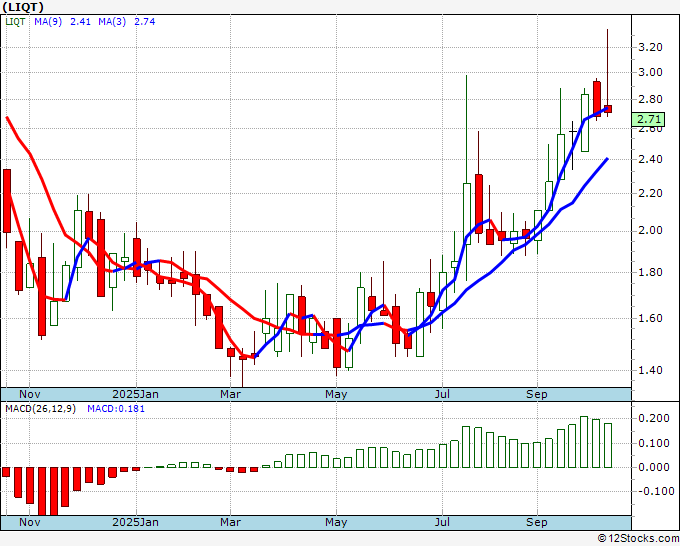This screenshot has width=680, height=546.
Task: Click May on the MACD date axis
Action: pyautogui.click(x=336, y=522)
